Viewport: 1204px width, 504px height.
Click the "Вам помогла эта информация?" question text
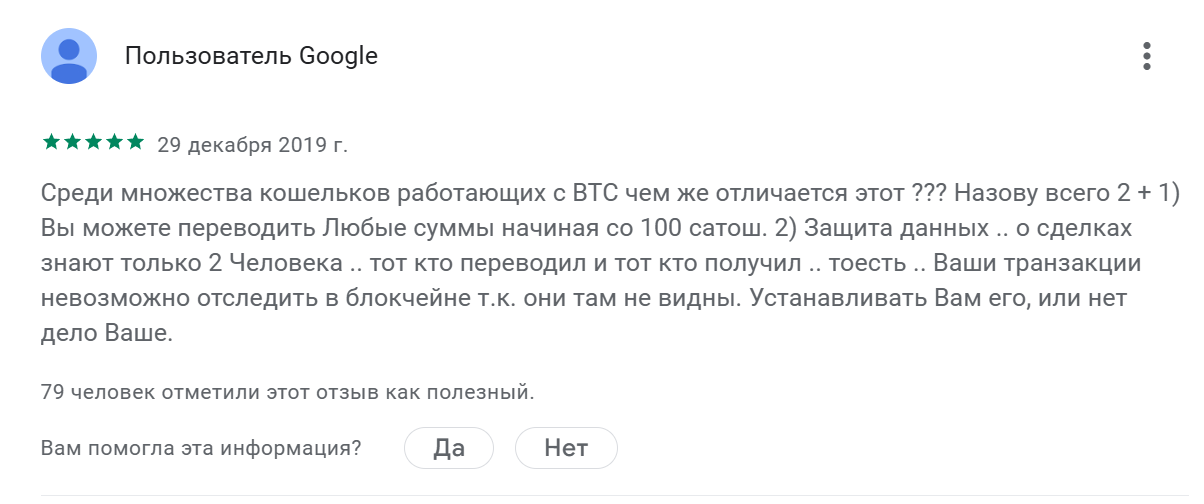tap(201, 448)
